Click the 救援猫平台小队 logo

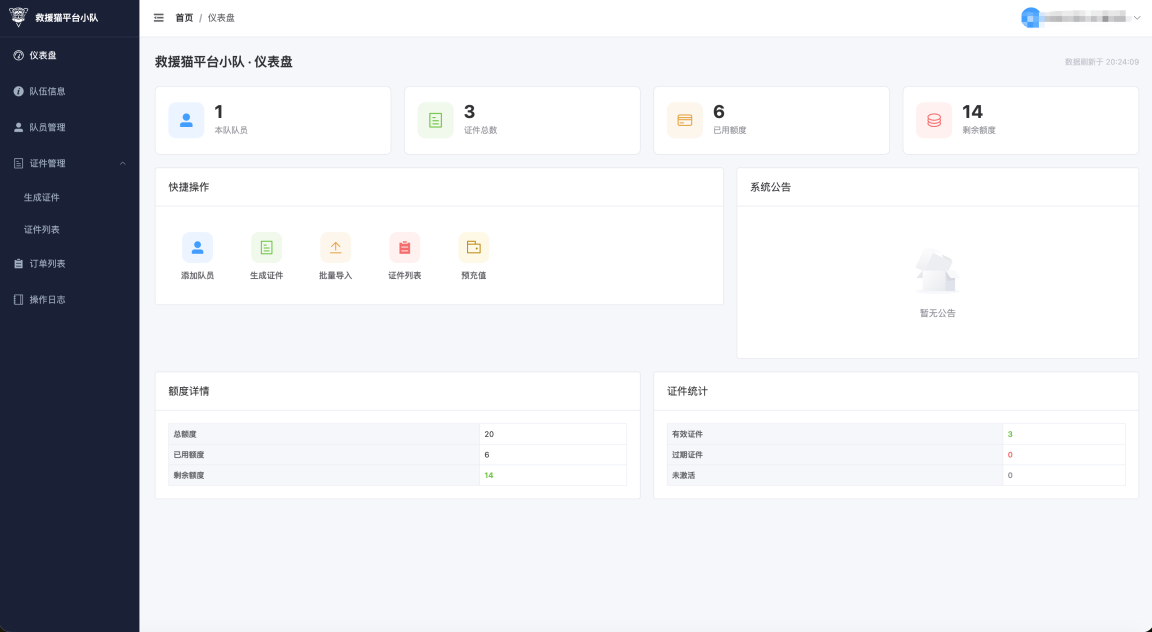click(19, 17)
